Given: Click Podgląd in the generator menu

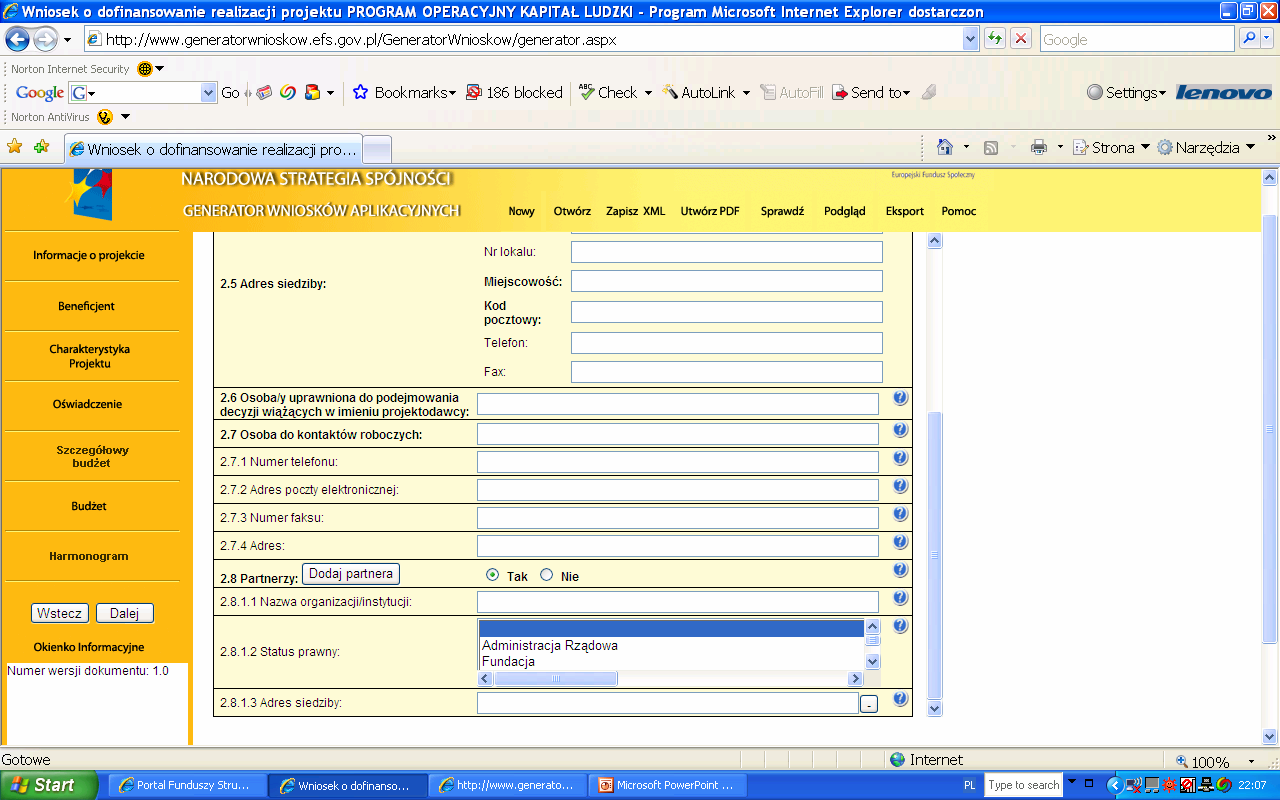Looking at the screenshot, I should (845, 211).
